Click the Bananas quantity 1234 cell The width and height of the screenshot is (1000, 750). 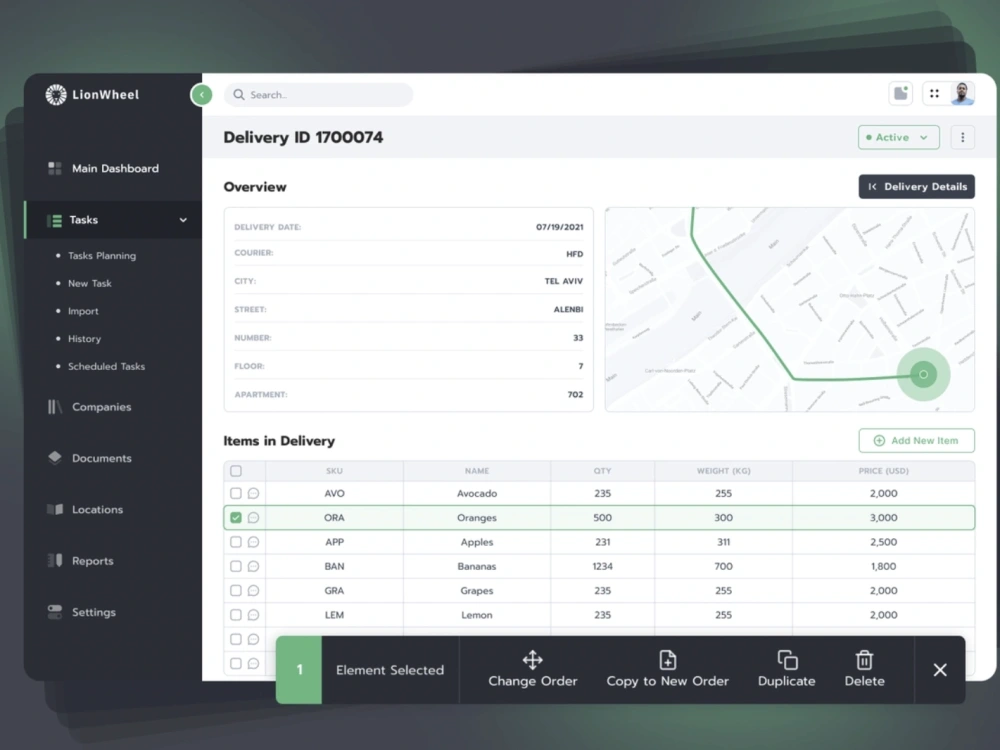(602, 566)
